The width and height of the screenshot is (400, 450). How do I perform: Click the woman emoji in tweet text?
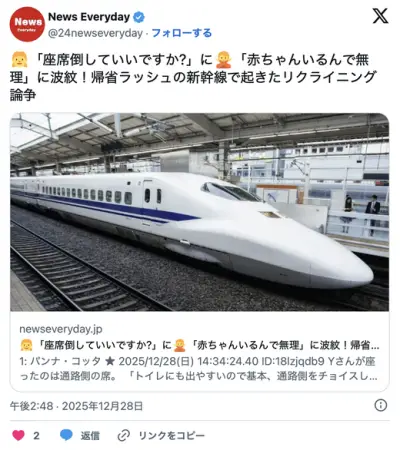(x=19, y=60)
